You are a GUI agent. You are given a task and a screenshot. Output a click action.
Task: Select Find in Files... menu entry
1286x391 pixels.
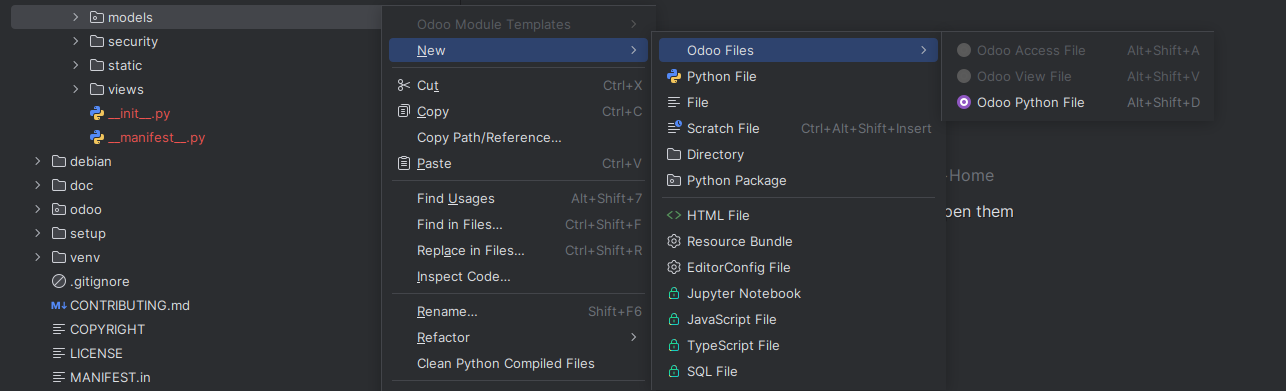click(x=518, y=224)
